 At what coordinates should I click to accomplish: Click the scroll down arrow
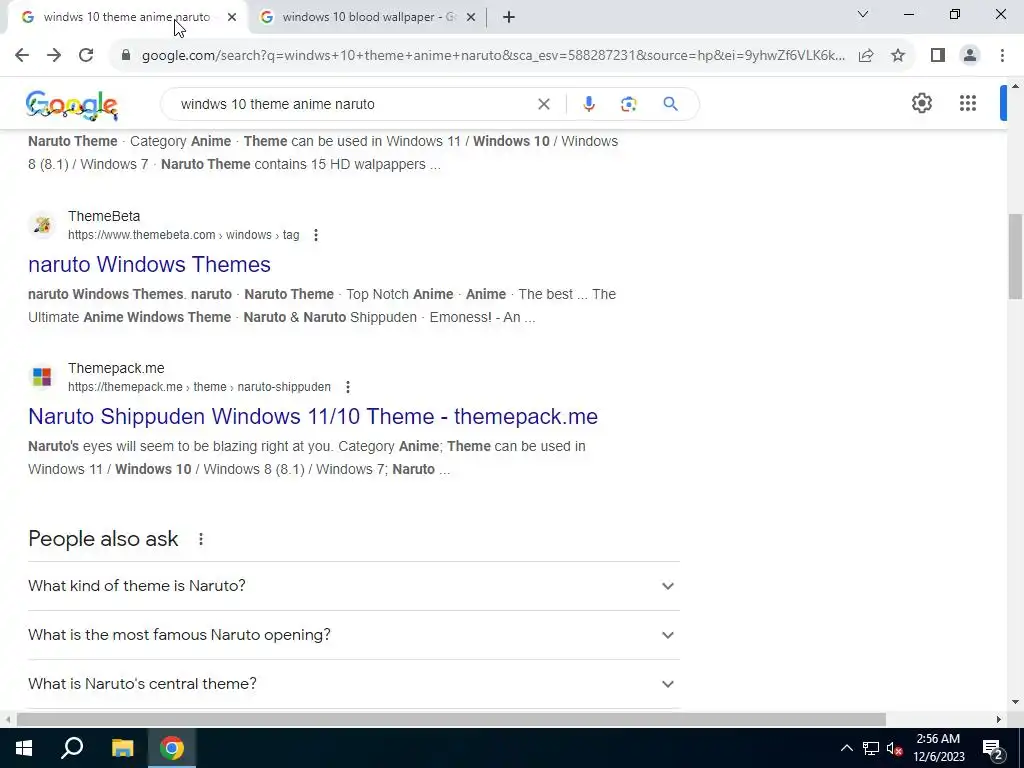[1016, 702]
